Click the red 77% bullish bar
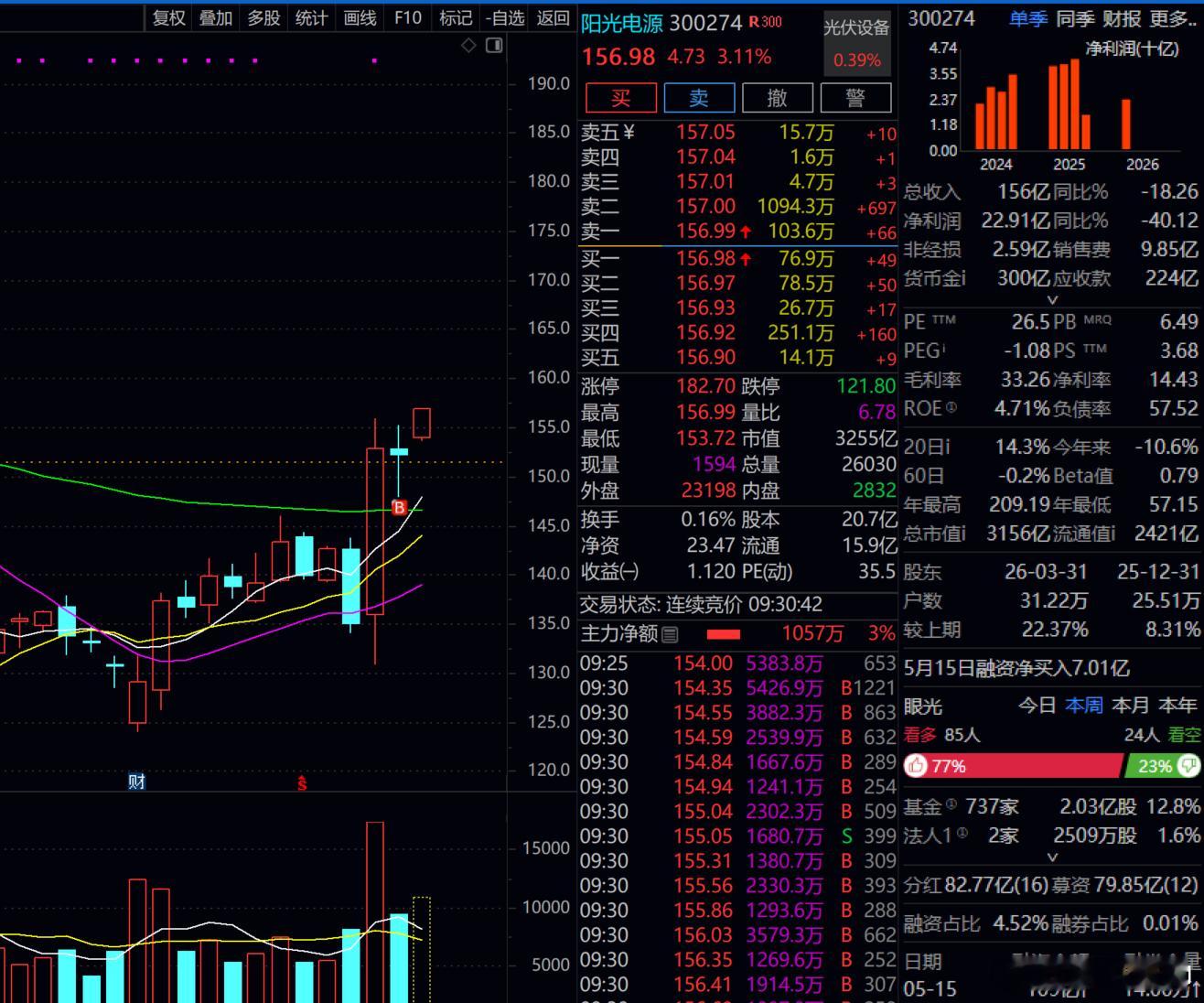1204x1003 pixels. coord(1013,766)
